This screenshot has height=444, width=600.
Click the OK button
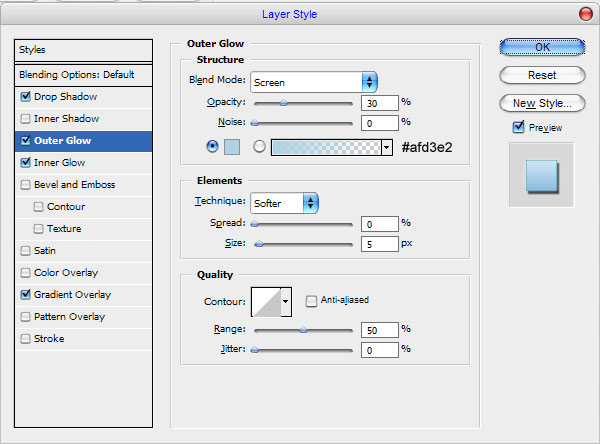click(542, 47)
